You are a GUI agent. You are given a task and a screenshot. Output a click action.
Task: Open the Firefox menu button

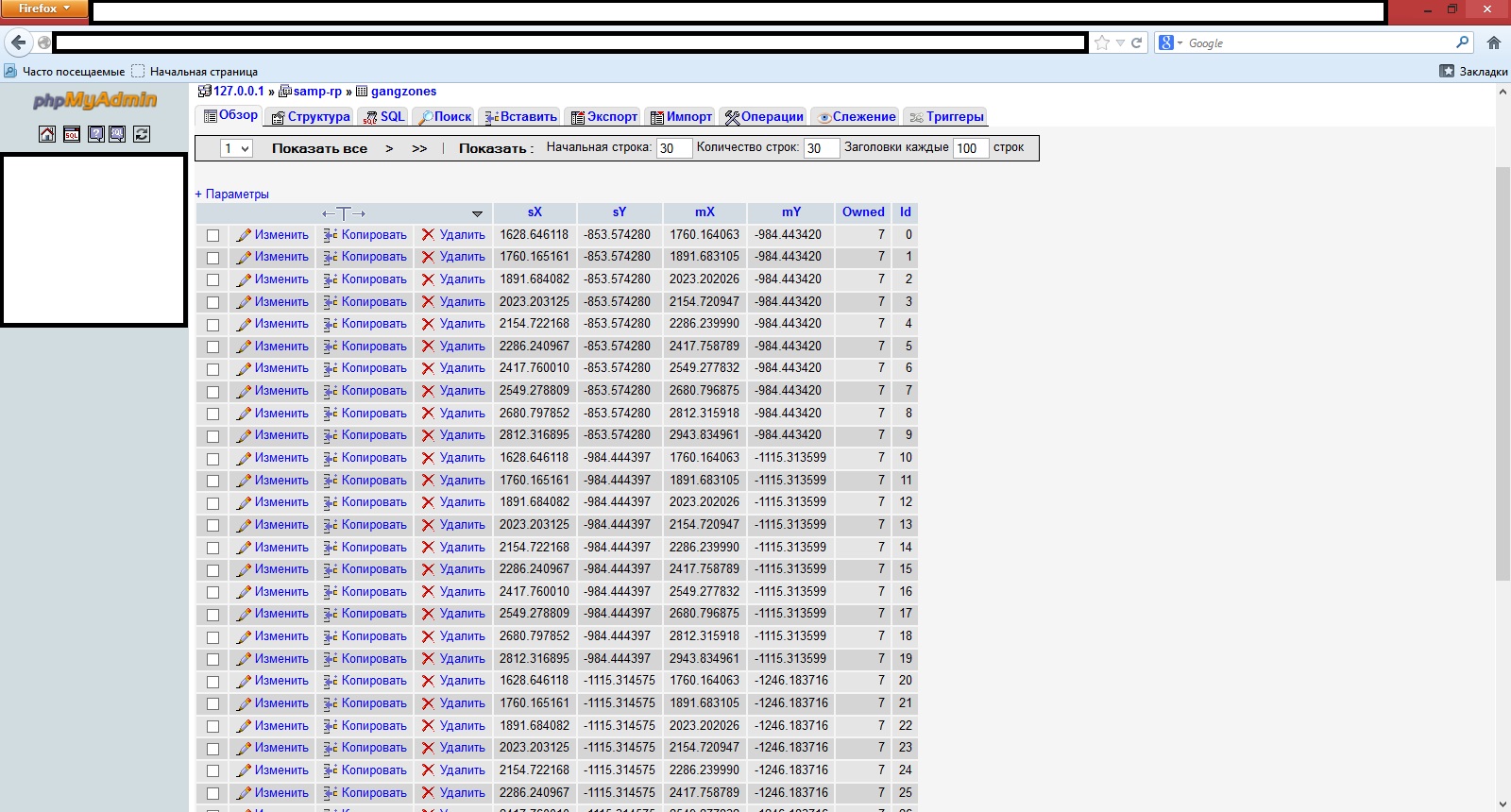coord(44,8)
